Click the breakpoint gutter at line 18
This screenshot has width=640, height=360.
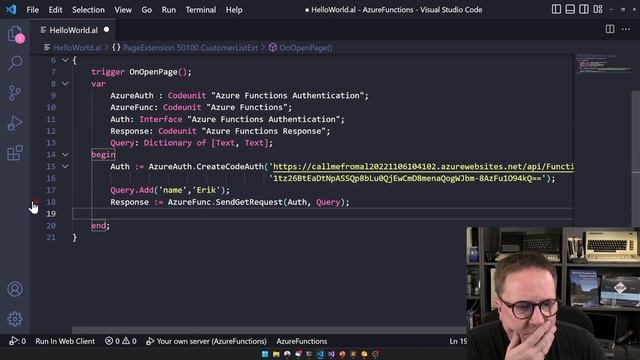(x=36, y=202)
